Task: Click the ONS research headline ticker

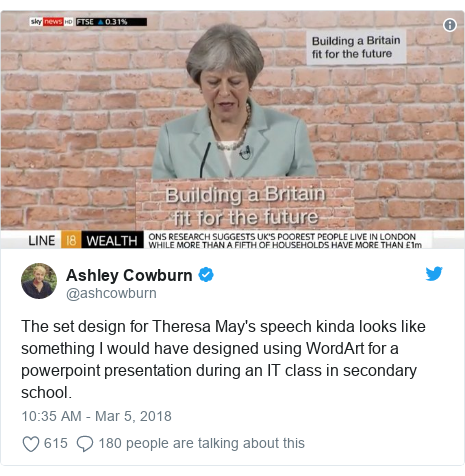Action: tap(285, 241)
